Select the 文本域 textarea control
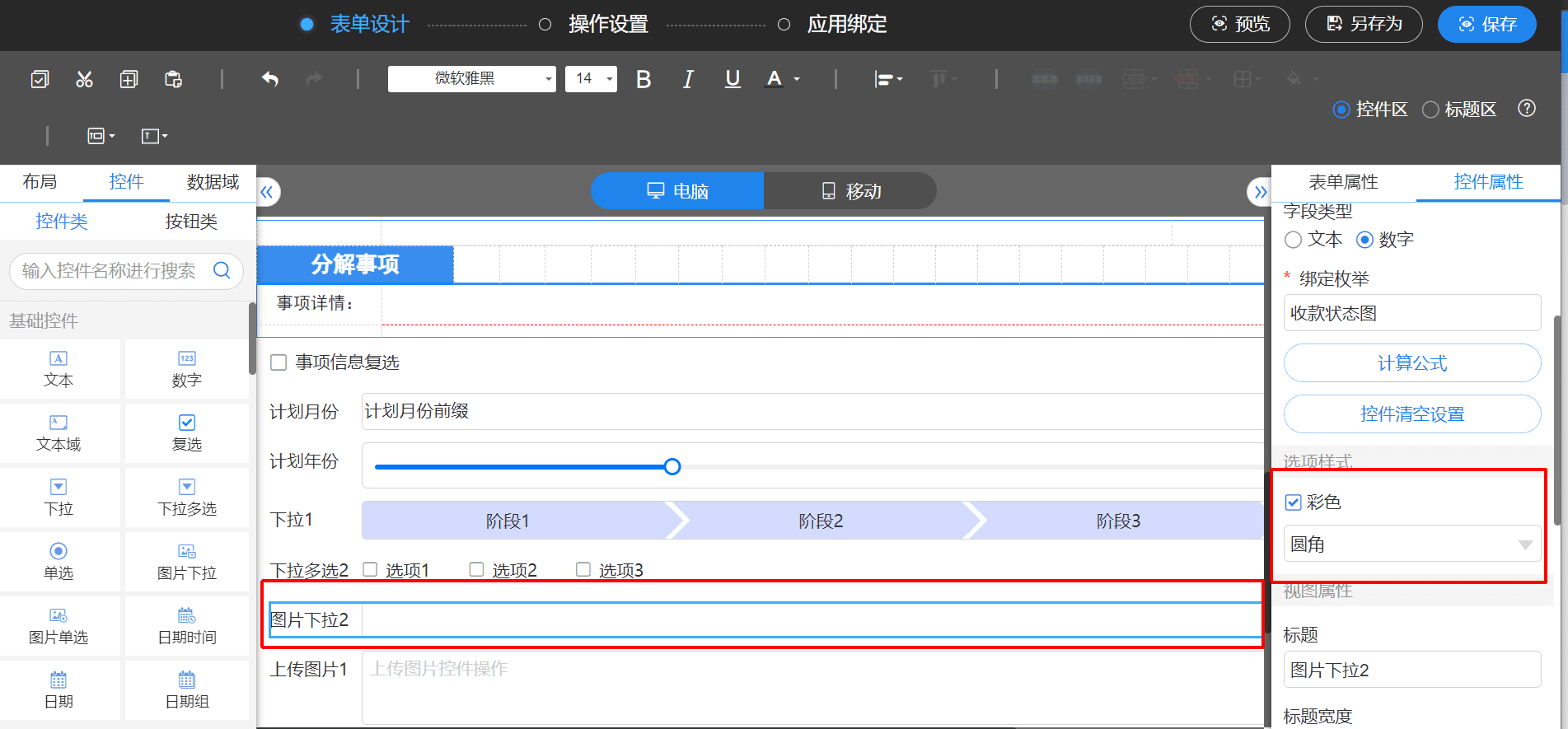1568x729 pixels. [59, 433]
